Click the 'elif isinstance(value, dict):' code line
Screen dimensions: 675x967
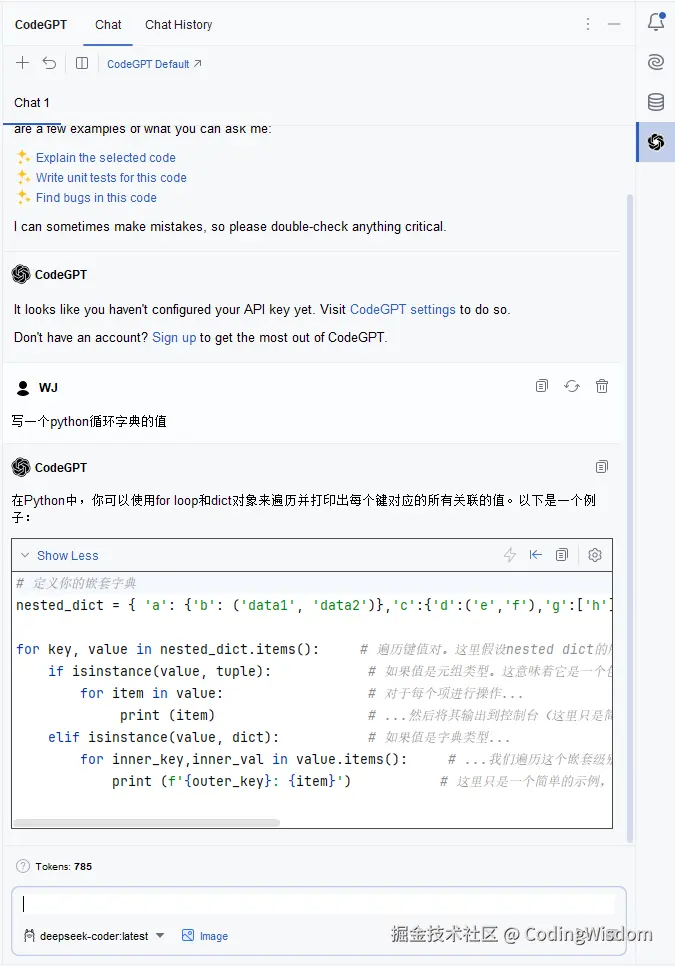(163, 737)
